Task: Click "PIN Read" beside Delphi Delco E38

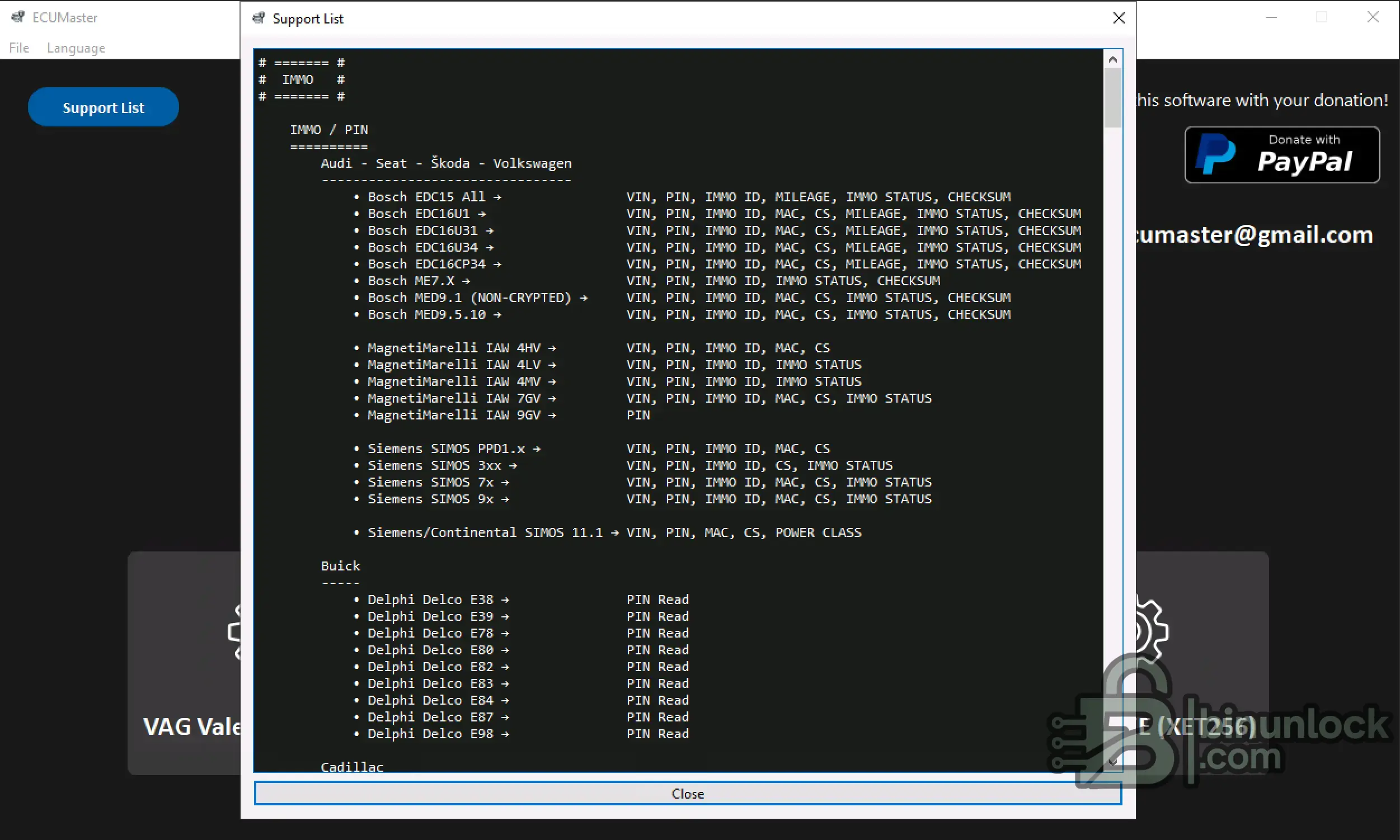Action: tap(657, 600)
